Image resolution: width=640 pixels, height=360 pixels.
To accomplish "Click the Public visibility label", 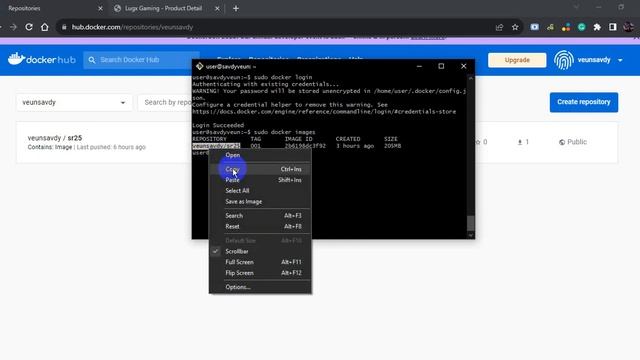I will coord(577,142).
